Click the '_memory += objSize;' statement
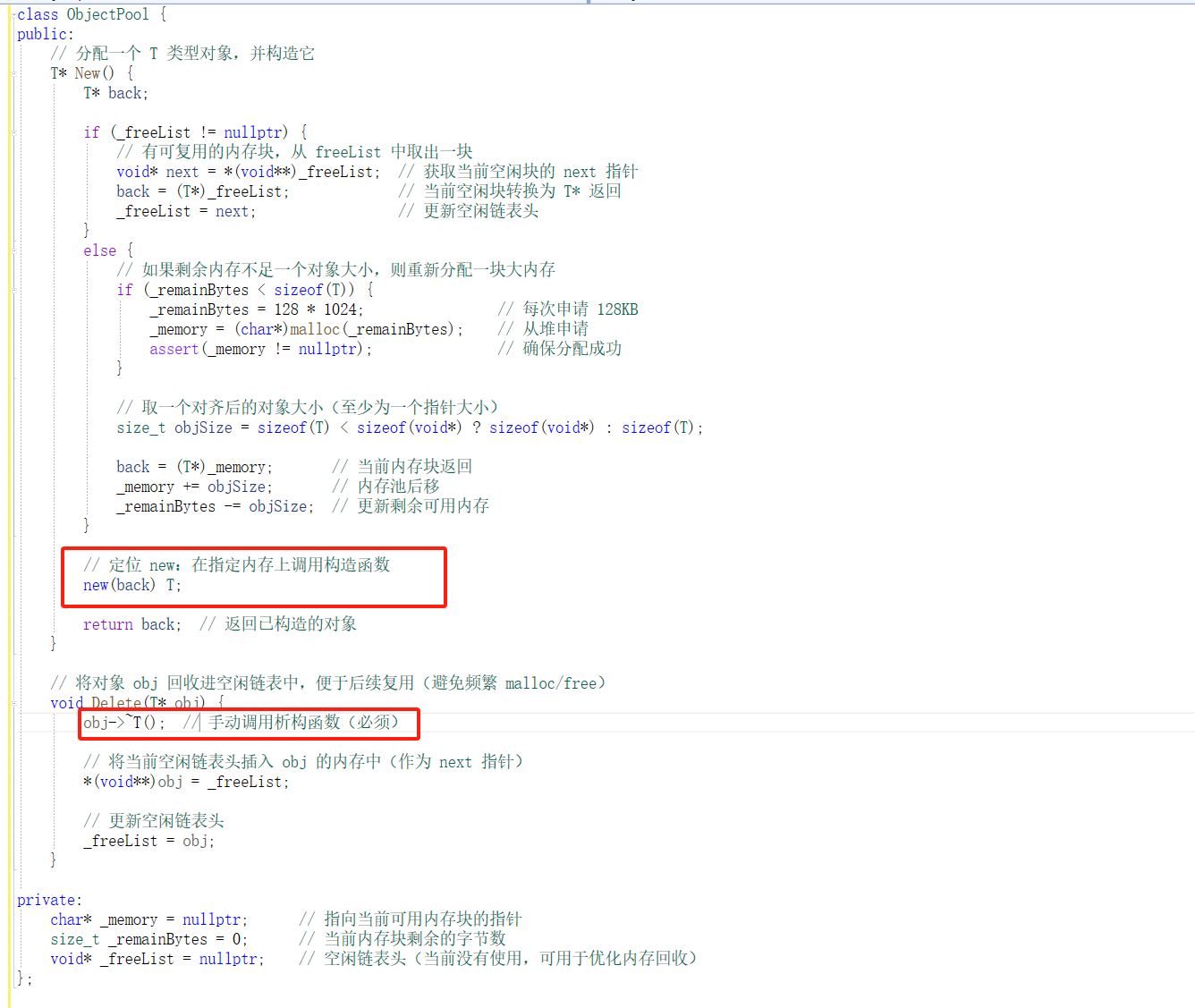 coord(195,487)
